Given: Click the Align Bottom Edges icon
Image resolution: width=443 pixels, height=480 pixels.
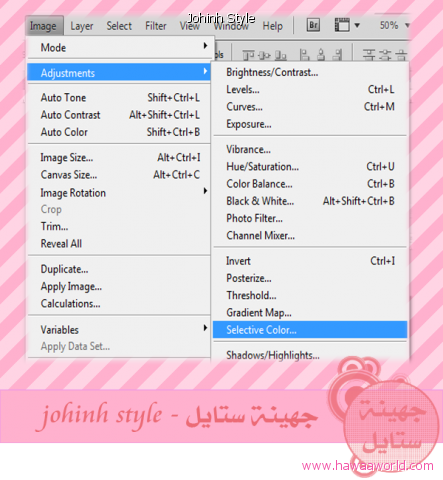Looking at the screenshot, I should point(281,55).
